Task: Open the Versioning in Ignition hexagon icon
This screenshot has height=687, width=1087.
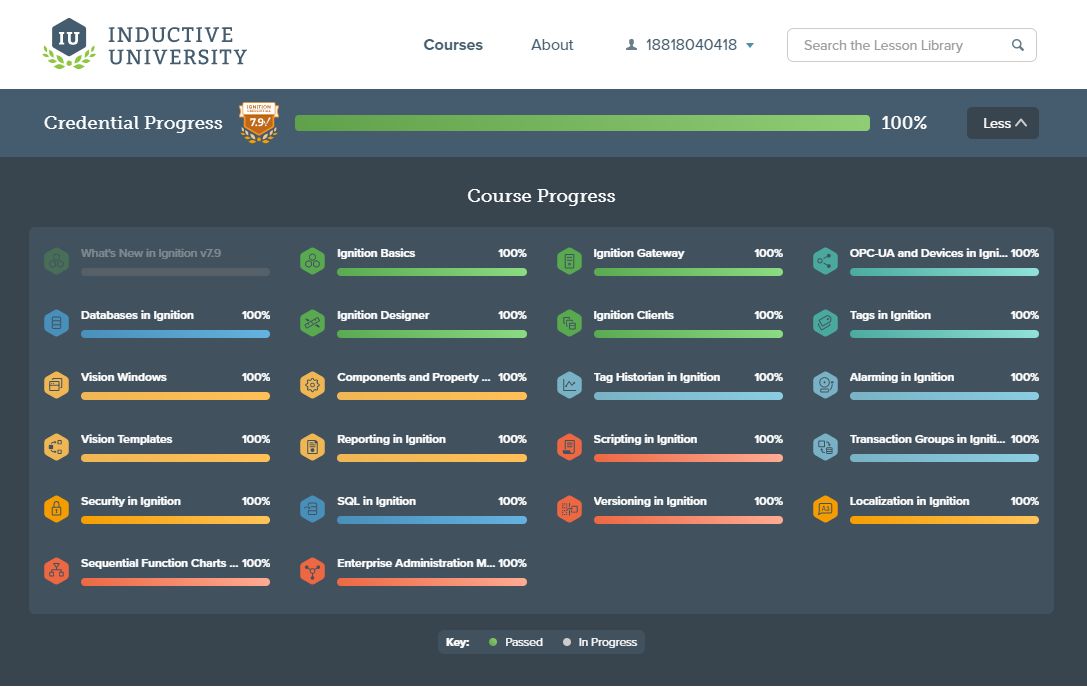Action: [569, 509]
